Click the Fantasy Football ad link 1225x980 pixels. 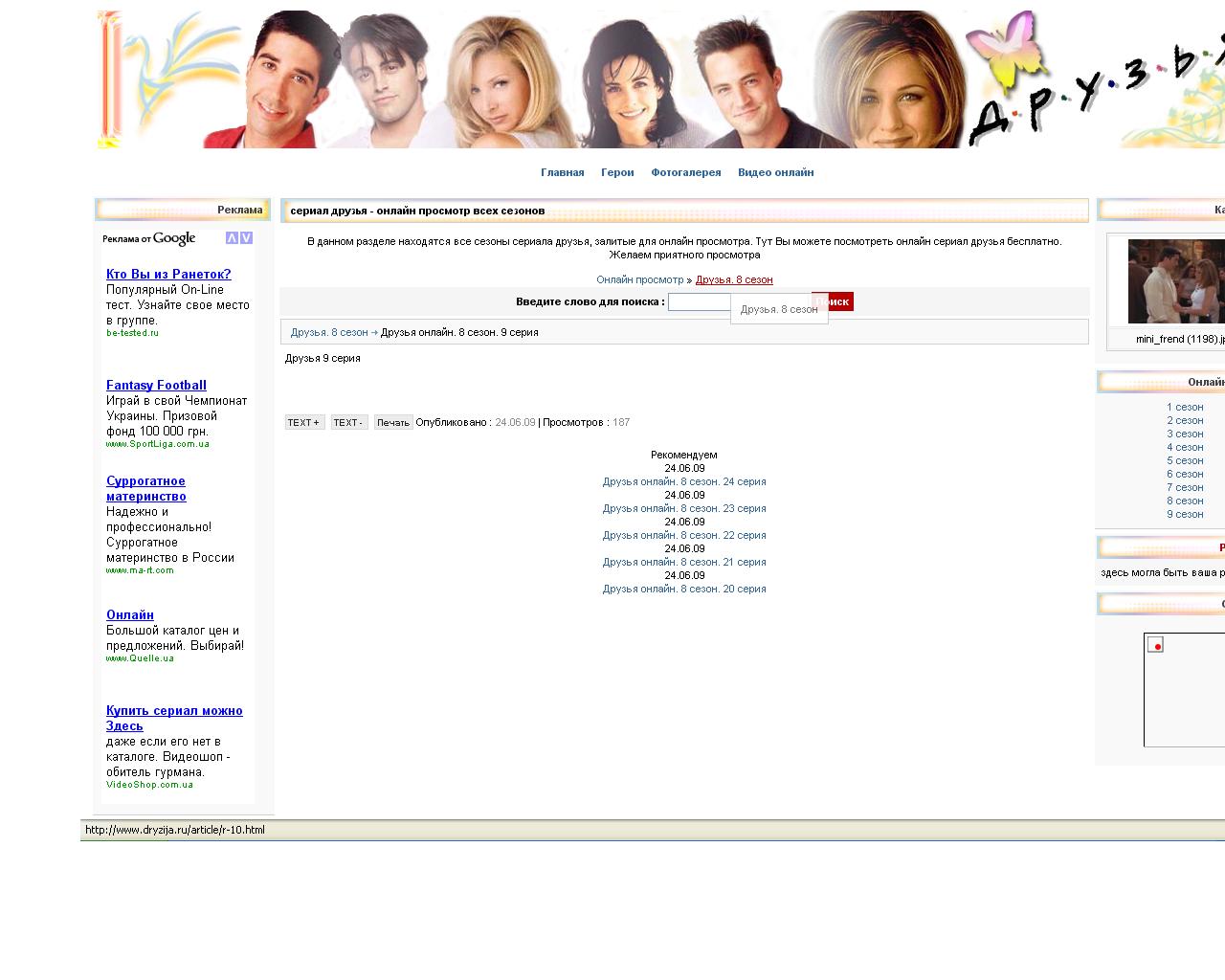click(x=156, y=385)
